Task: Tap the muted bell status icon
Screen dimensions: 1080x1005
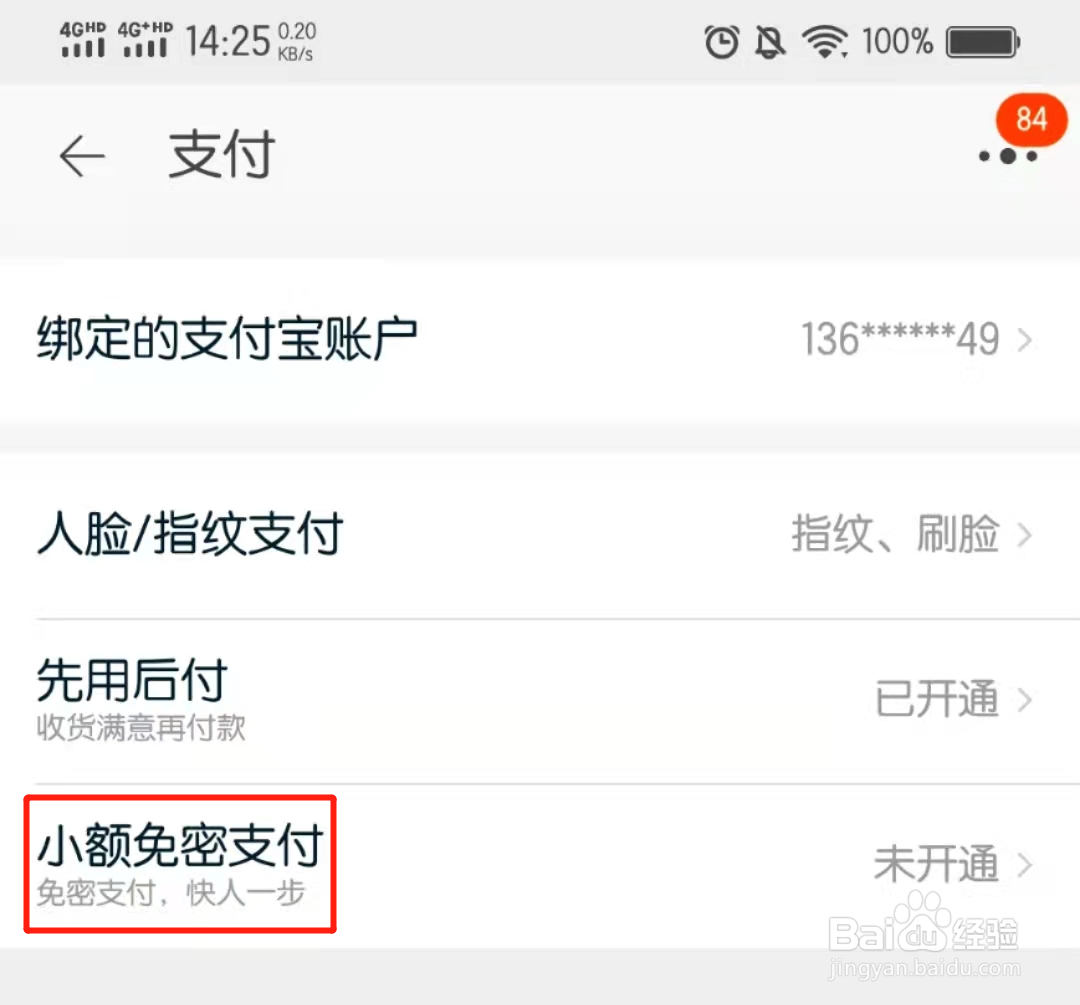Action: tap(770, 42)
